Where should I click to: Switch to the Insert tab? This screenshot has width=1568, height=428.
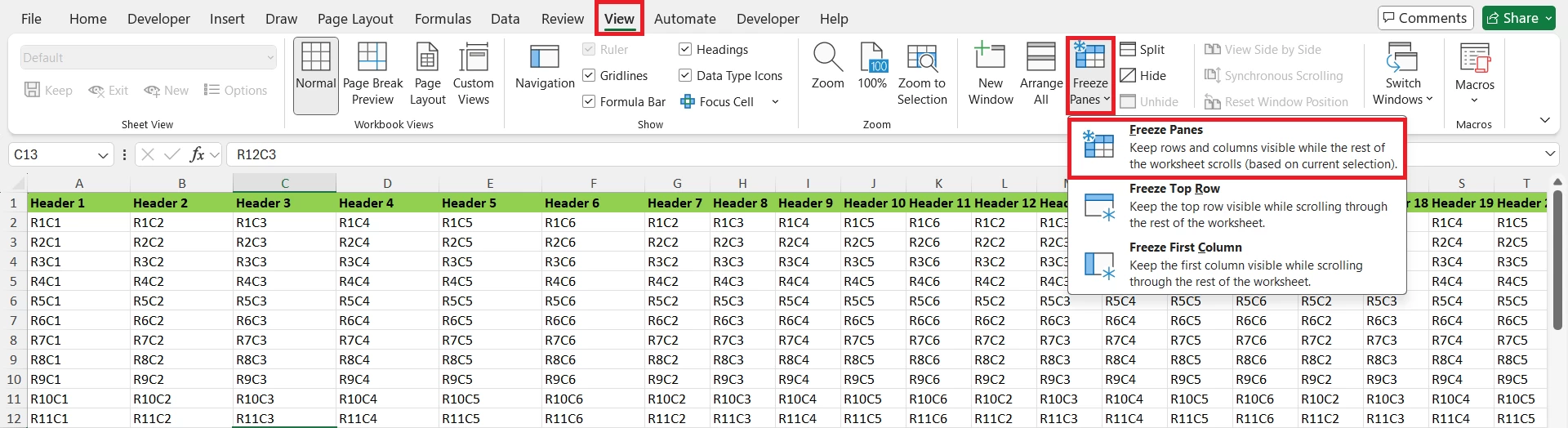[227, 19]
